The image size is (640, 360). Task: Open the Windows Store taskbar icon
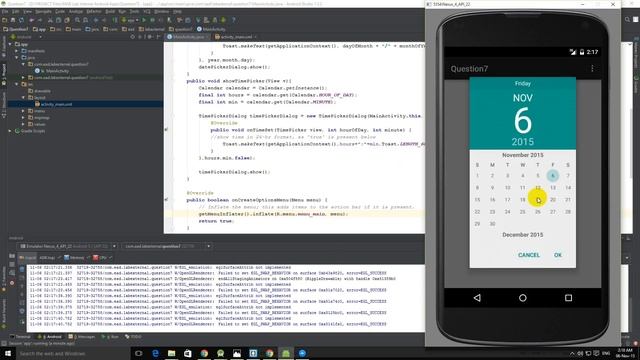coord(188,353)
